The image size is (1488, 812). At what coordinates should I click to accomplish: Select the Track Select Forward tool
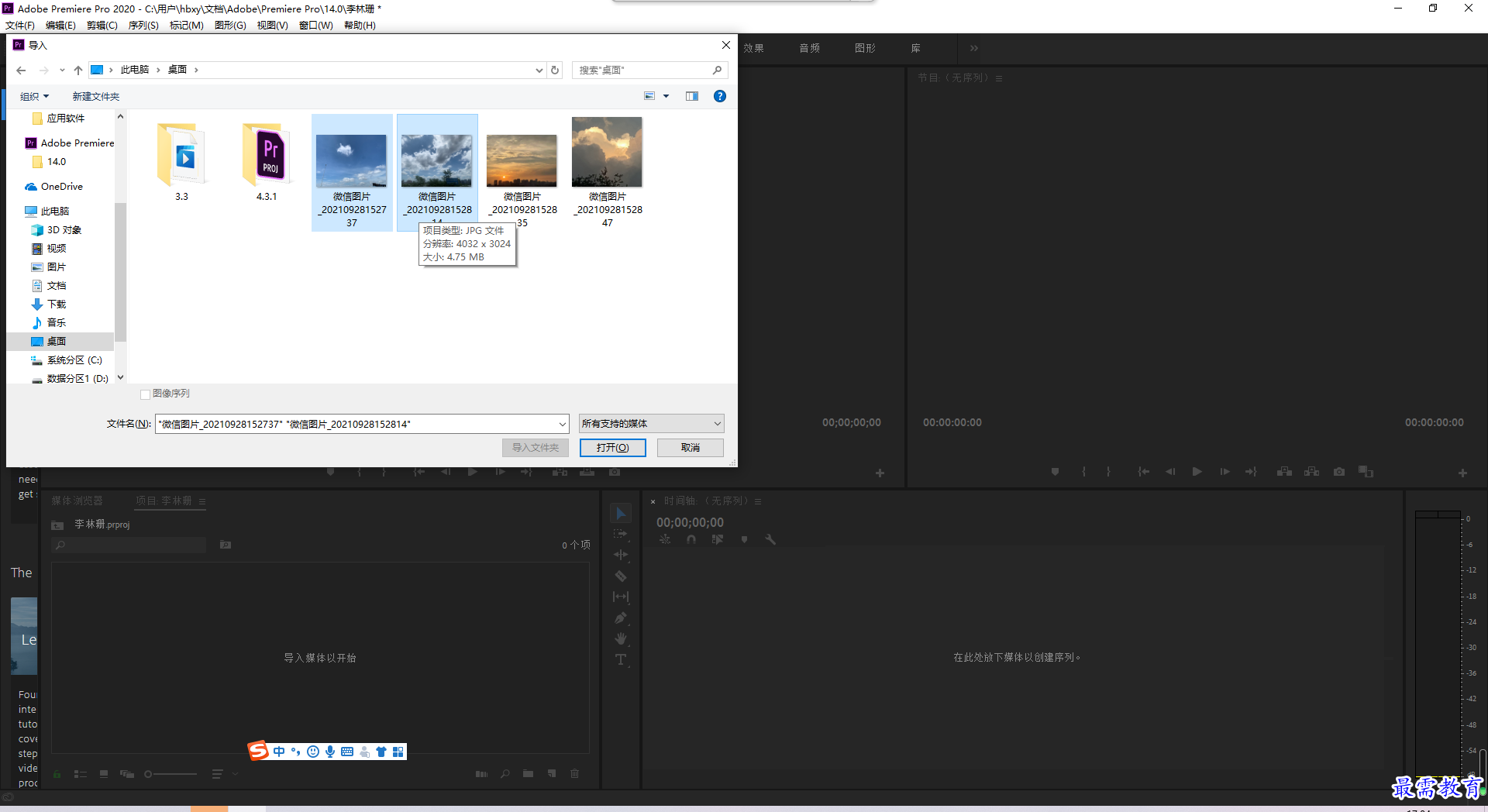tap(621, 534)
